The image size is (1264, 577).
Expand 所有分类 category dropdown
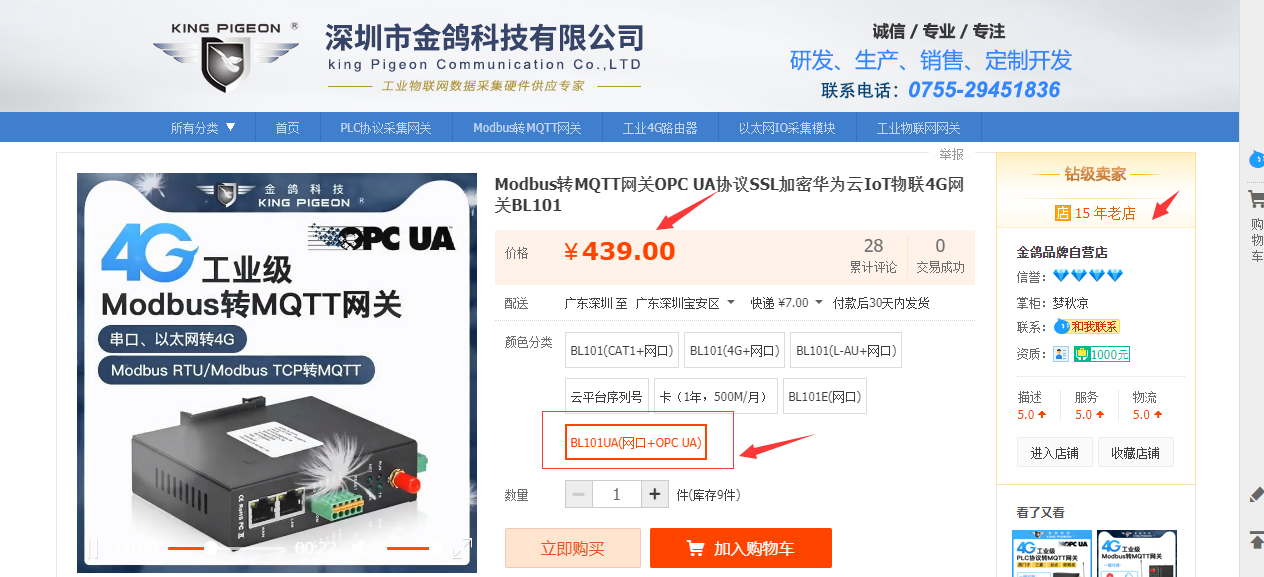pyautogui.click(x=203, y=127)
